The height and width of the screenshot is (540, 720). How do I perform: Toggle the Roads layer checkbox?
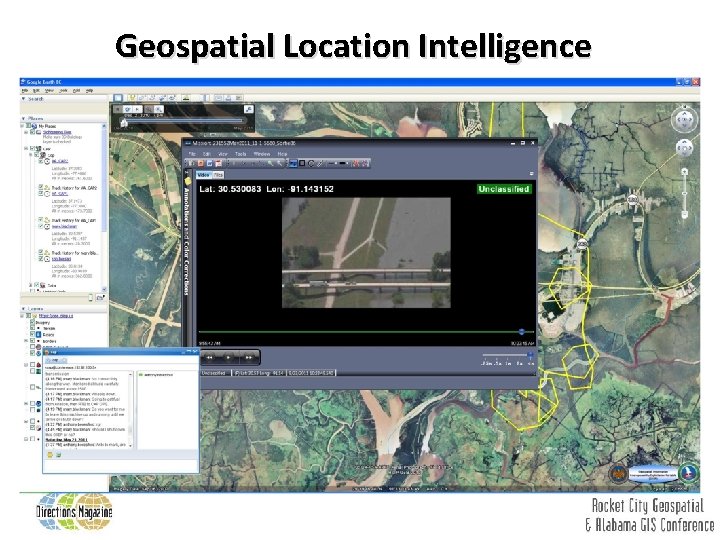tap(33, 334)
